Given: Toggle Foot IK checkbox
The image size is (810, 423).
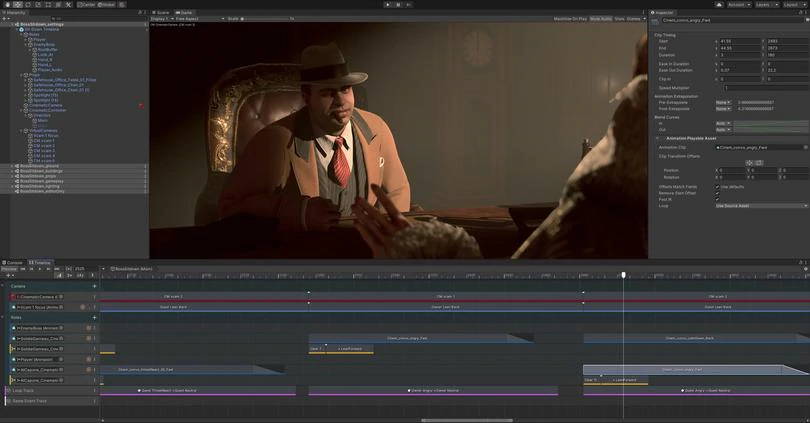Looking at the screenshot, I should pos(717,199).
